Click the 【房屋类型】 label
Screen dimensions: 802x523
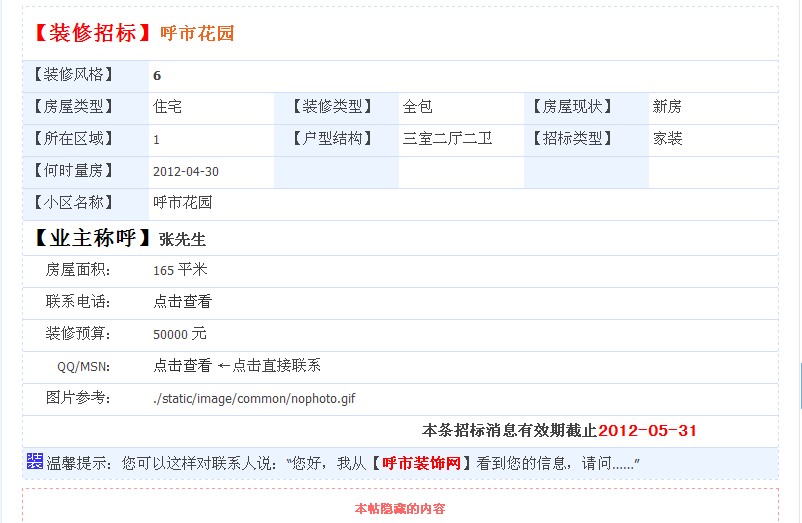point(73,107)
